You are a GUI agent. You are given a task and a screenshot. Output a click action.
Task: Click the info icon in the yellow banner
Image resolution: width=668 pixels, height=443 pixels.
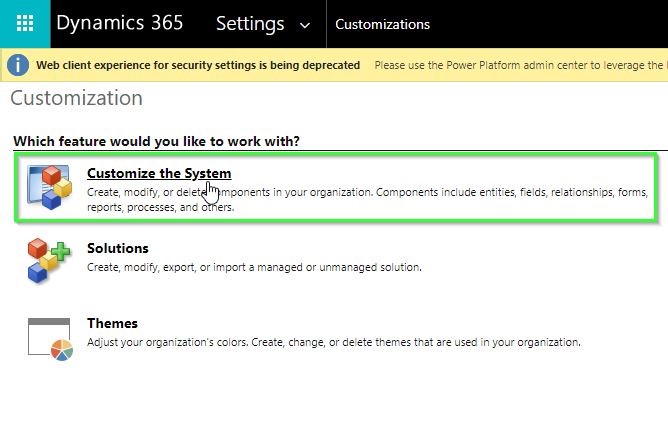click(x=18, y=66)
